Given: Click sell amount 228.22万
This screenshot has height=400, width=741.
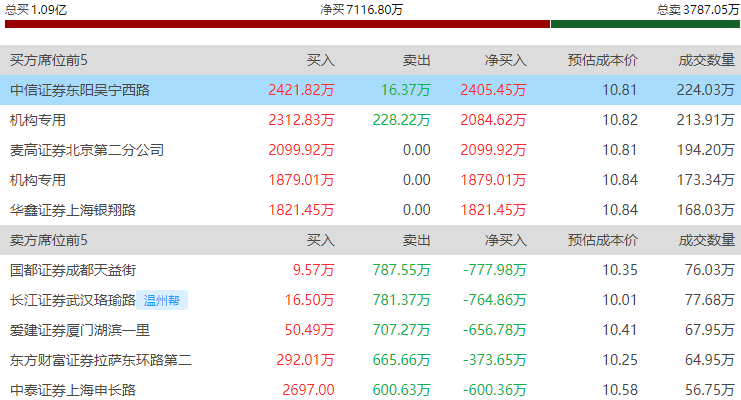Looking at the screenshot, I should pos(401,120).
